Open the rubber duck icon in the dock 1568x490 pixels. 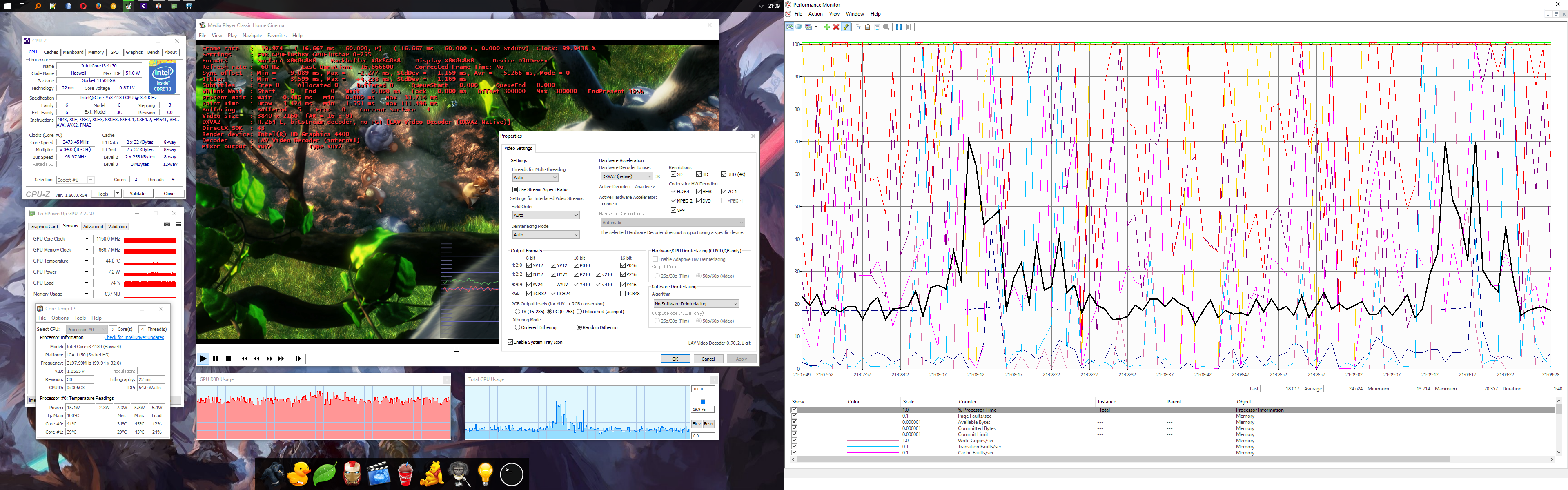pyautogui.click(x=298, y=474)
